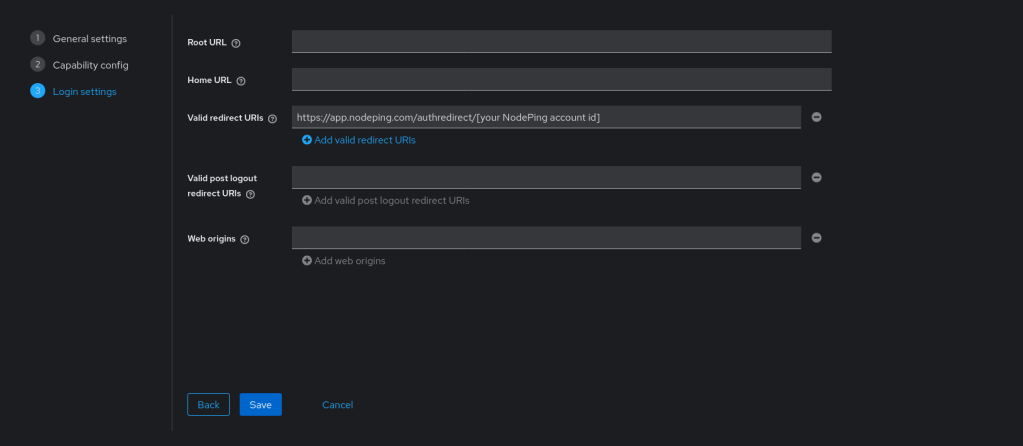Screen dimensions: 1023x446
Task: Save the client configuration
Action: [260, 404]
